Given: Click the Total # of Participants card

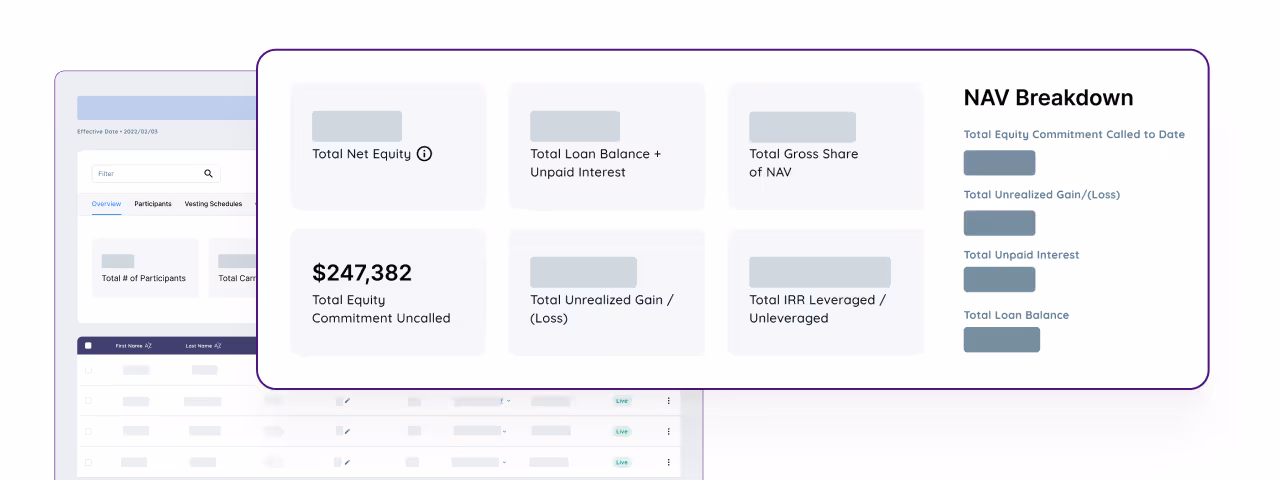Looking at the screenshot, I should coord(145,267).
